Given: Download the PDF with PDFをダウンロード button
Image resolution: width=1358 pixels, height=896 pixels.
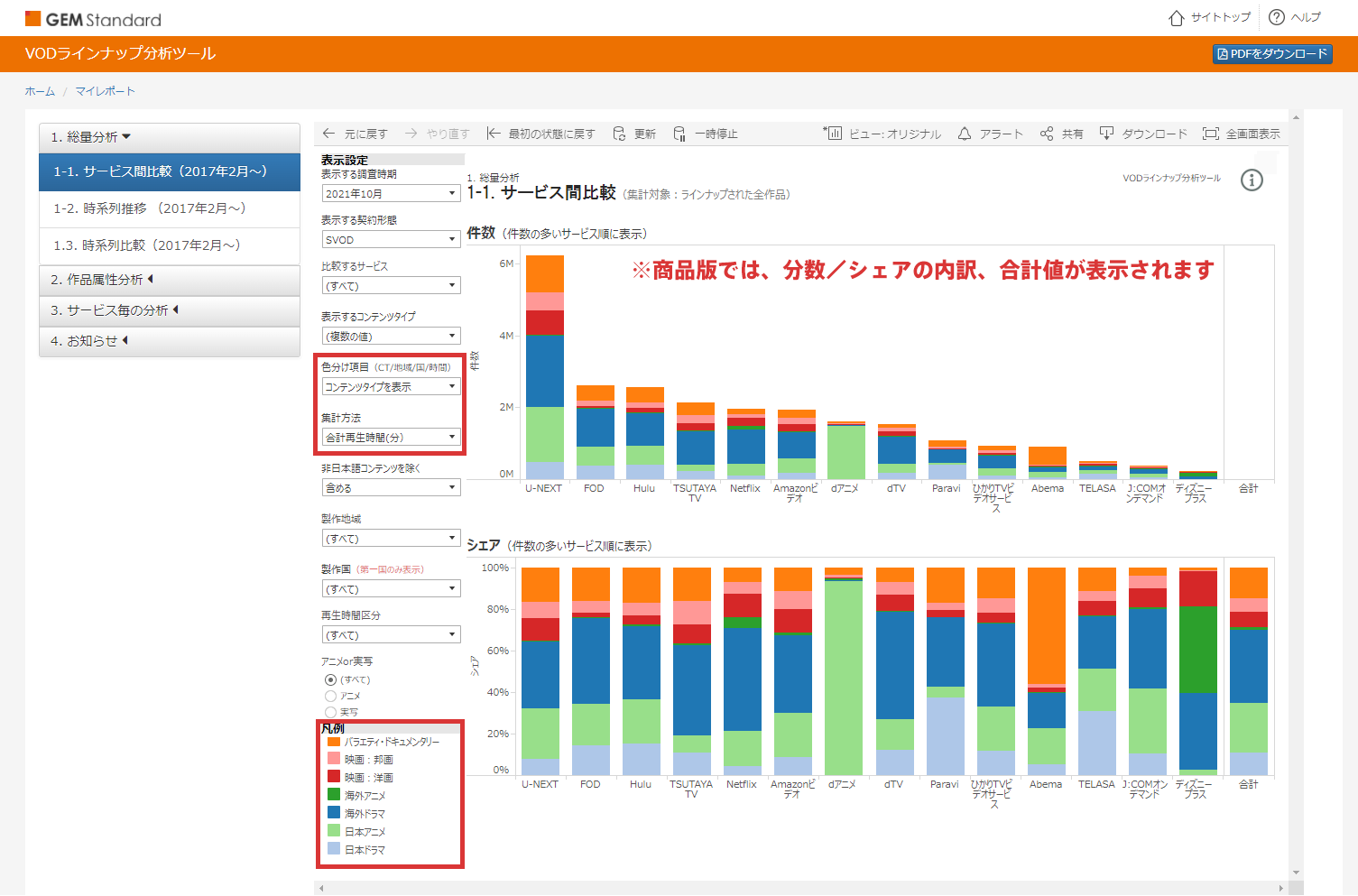Looking at the screenshot, I should pyautogui.click(x=1272, y=54).
